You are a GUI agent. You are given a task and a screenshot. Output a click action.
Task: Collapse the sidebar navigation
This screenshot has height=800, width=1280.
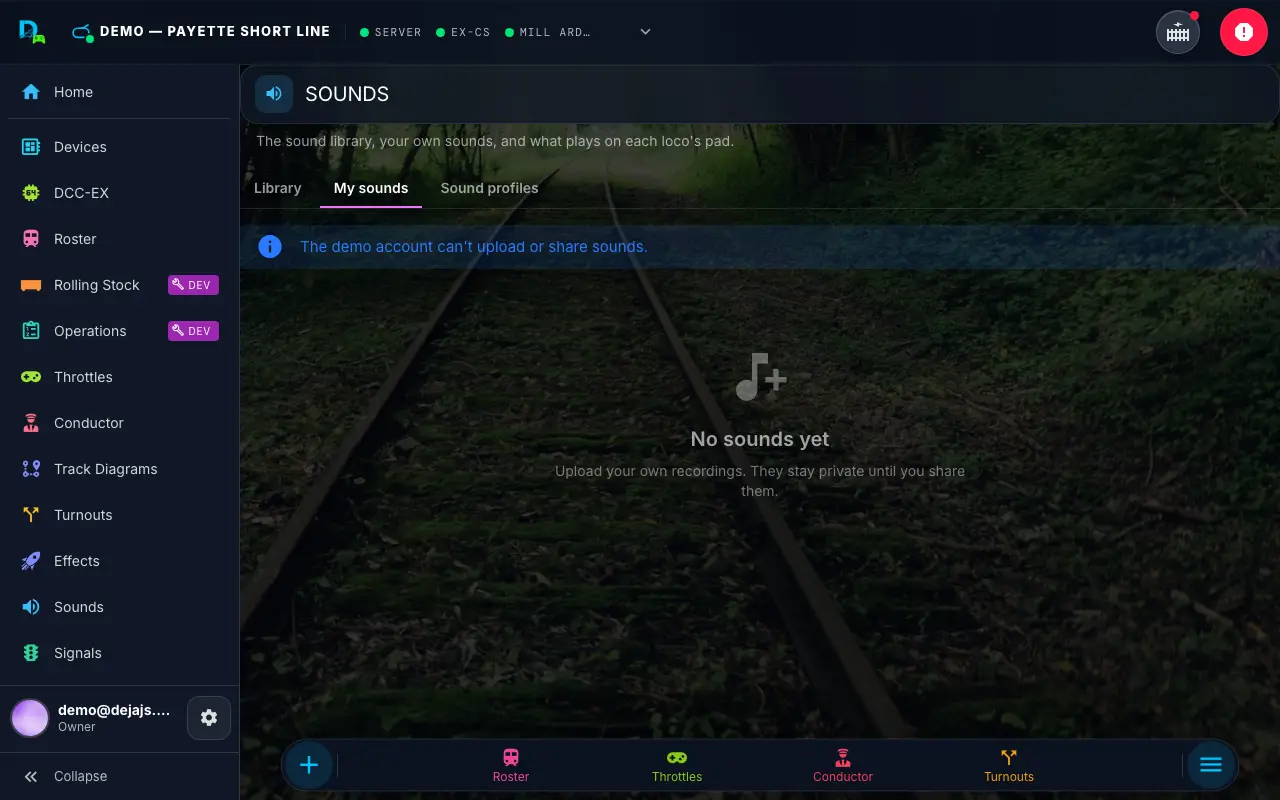click(120, 776)
